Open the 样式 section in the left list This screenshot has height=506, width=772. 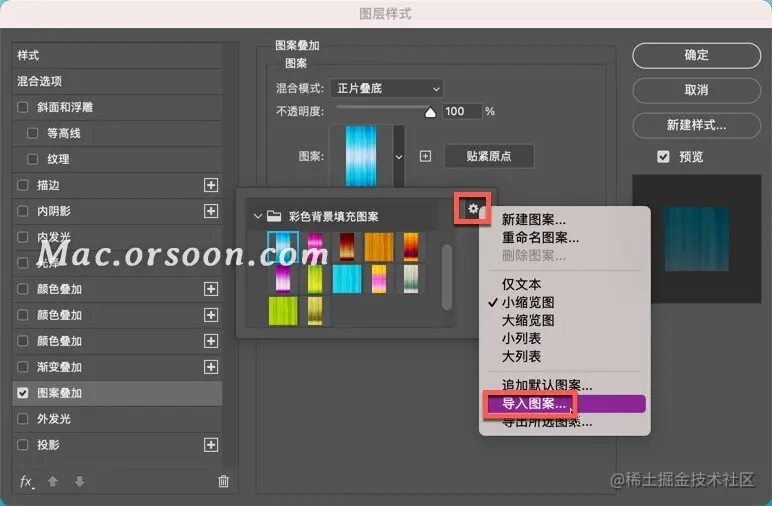(x=117, y=55)
